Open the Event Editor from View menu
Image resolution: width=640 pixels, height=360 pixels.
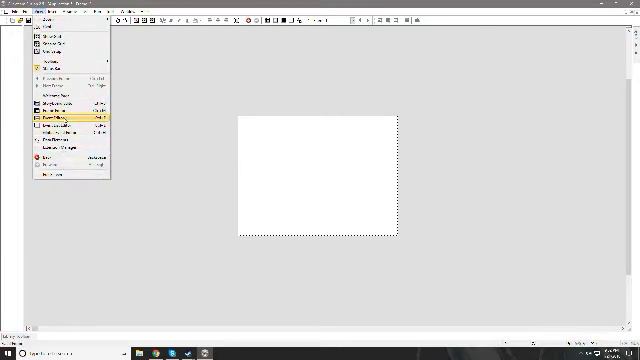coord(71,118)
